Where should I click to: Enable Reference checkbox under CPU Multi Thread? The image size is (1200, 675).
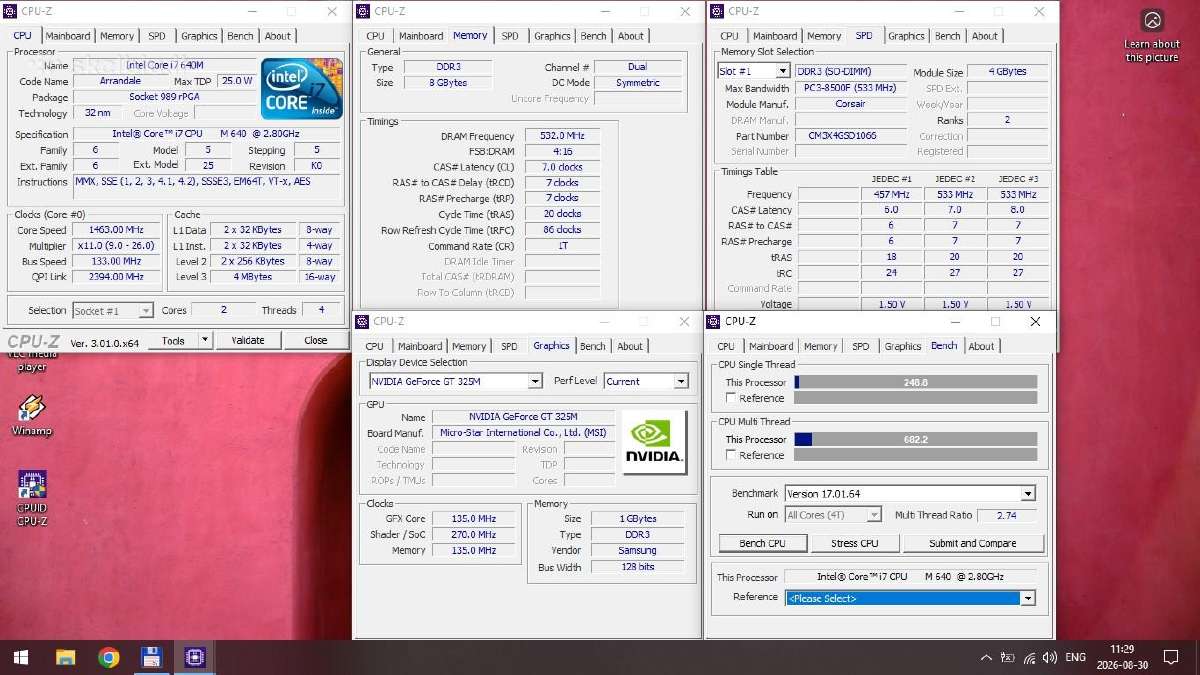coord(731,455)
